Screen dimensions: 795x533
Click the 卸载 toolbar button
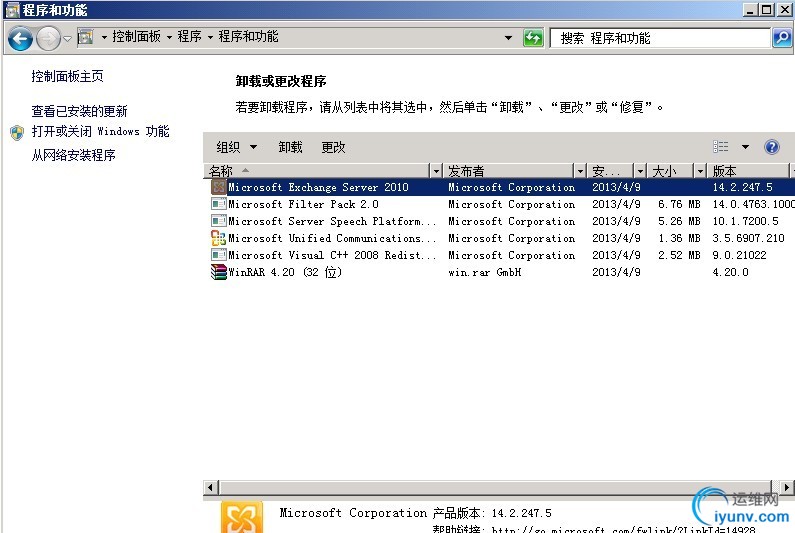pos(291,147)
